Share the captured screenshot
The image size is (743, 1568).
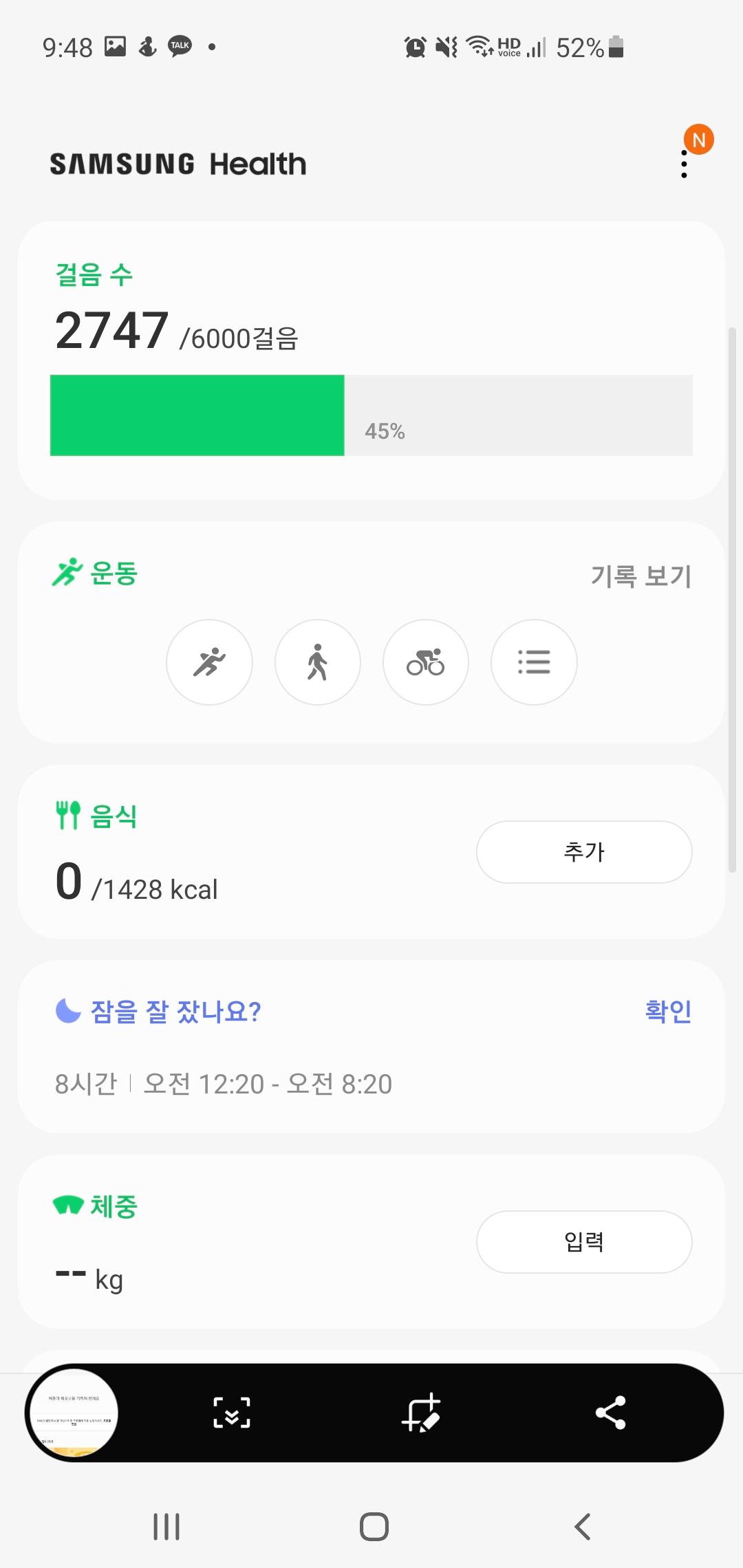[610, 1413]
